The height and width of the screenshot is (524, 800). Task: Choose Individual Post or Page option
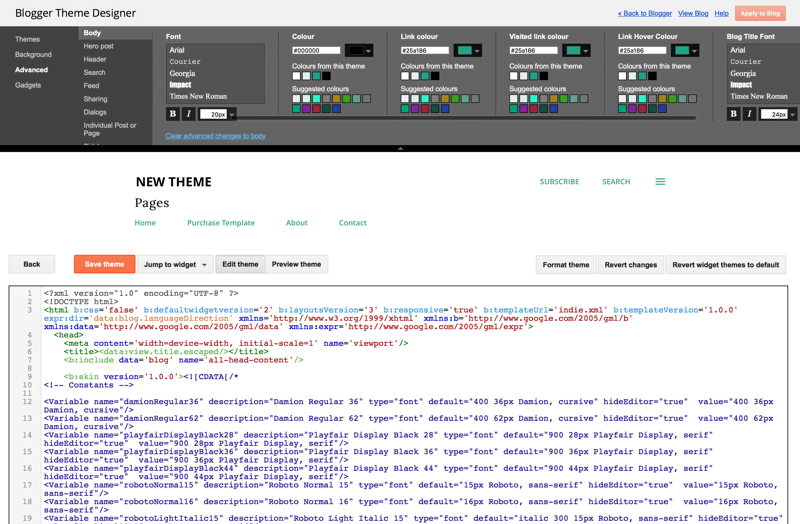tap(110, 129)
